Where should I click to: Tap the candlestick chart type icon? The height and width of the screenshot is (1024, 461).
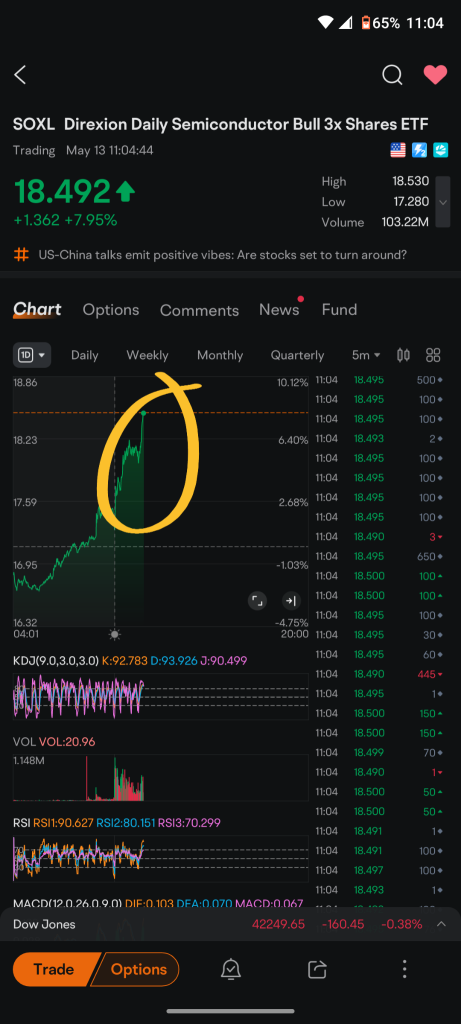(x=404, y=355)
